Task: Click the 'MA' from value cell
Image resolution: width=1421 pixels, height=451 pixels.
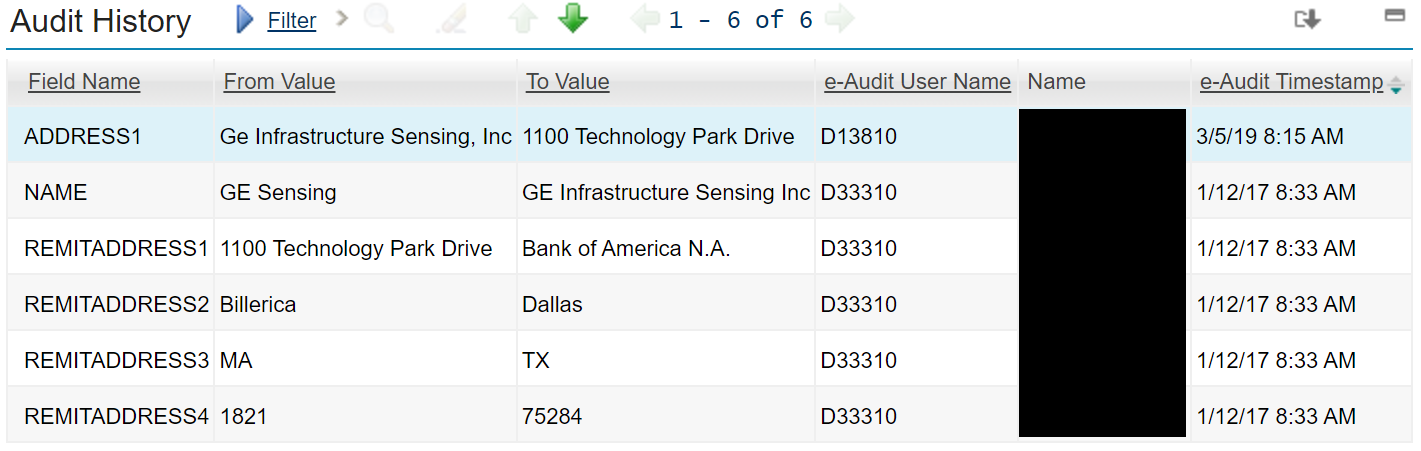Action: point(236,360)
